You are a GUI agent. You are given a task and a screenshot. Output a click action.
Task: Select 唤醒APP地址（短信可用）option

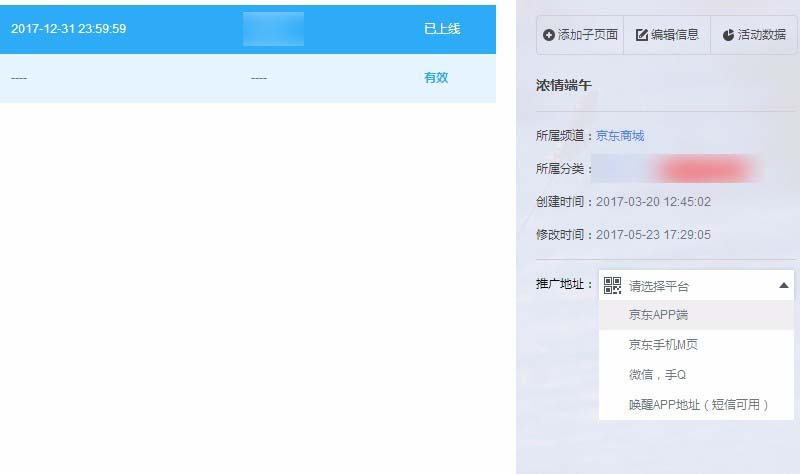[x=696, y=405]
